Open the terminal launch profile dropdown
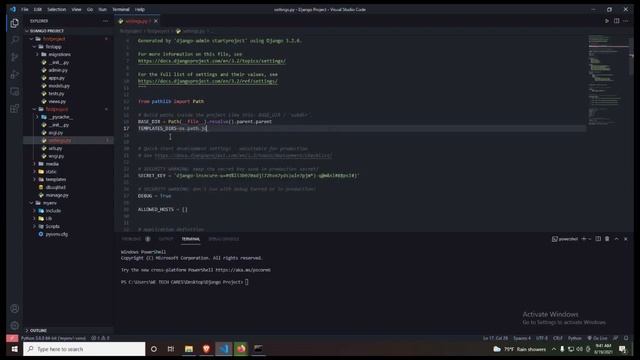 pyautogui.click(x=589, y=239)
